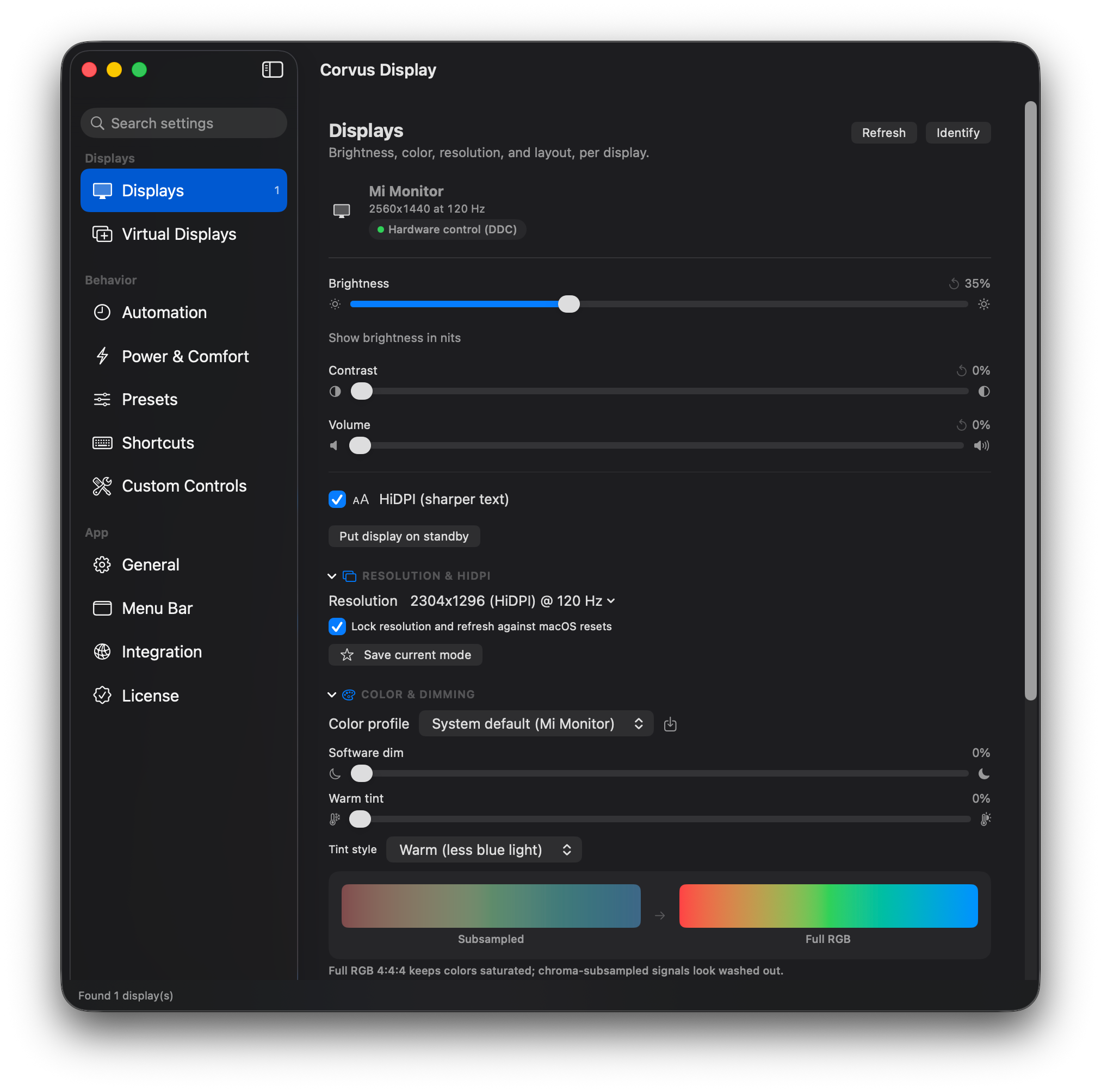The width and height of the screenshot is (1101, 1092).
Task: Click the outline moon icon for software dim
Action: click(x=335, y=773)
